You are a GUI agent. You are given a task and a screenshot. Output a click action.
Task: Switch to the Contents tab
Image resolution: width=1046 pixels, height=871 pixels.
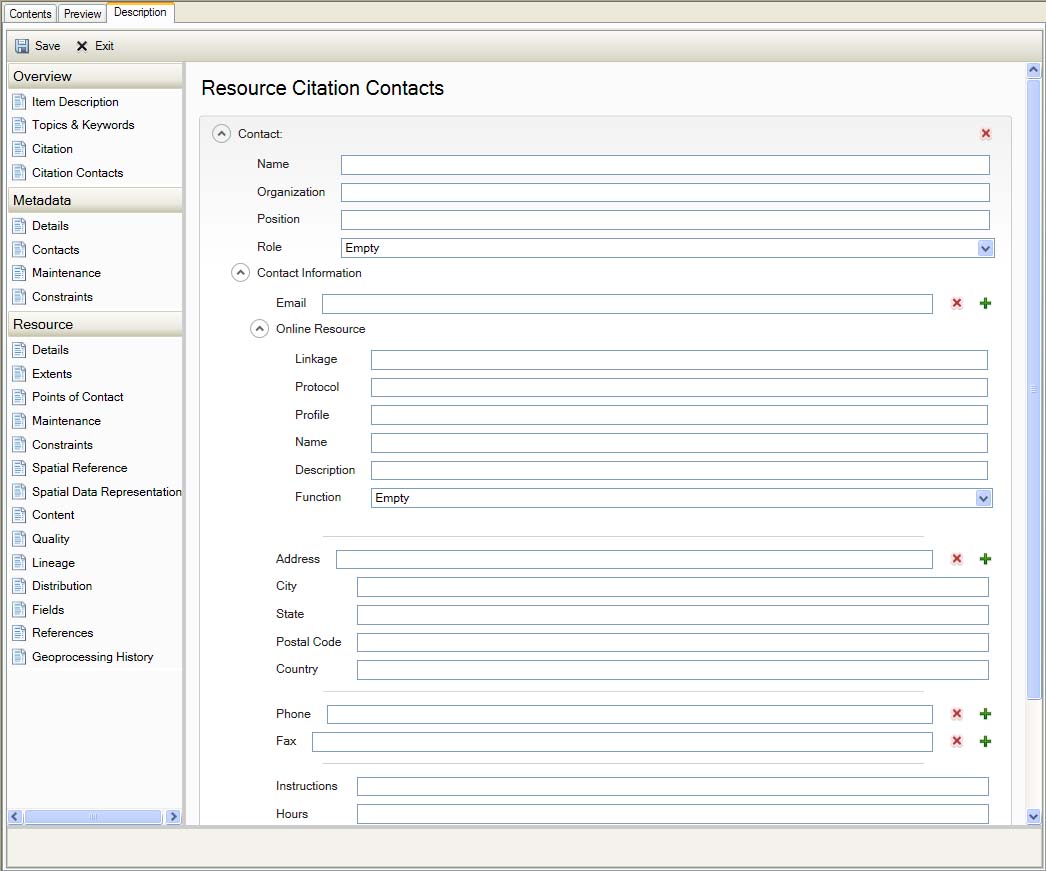[x=30, y=14]
